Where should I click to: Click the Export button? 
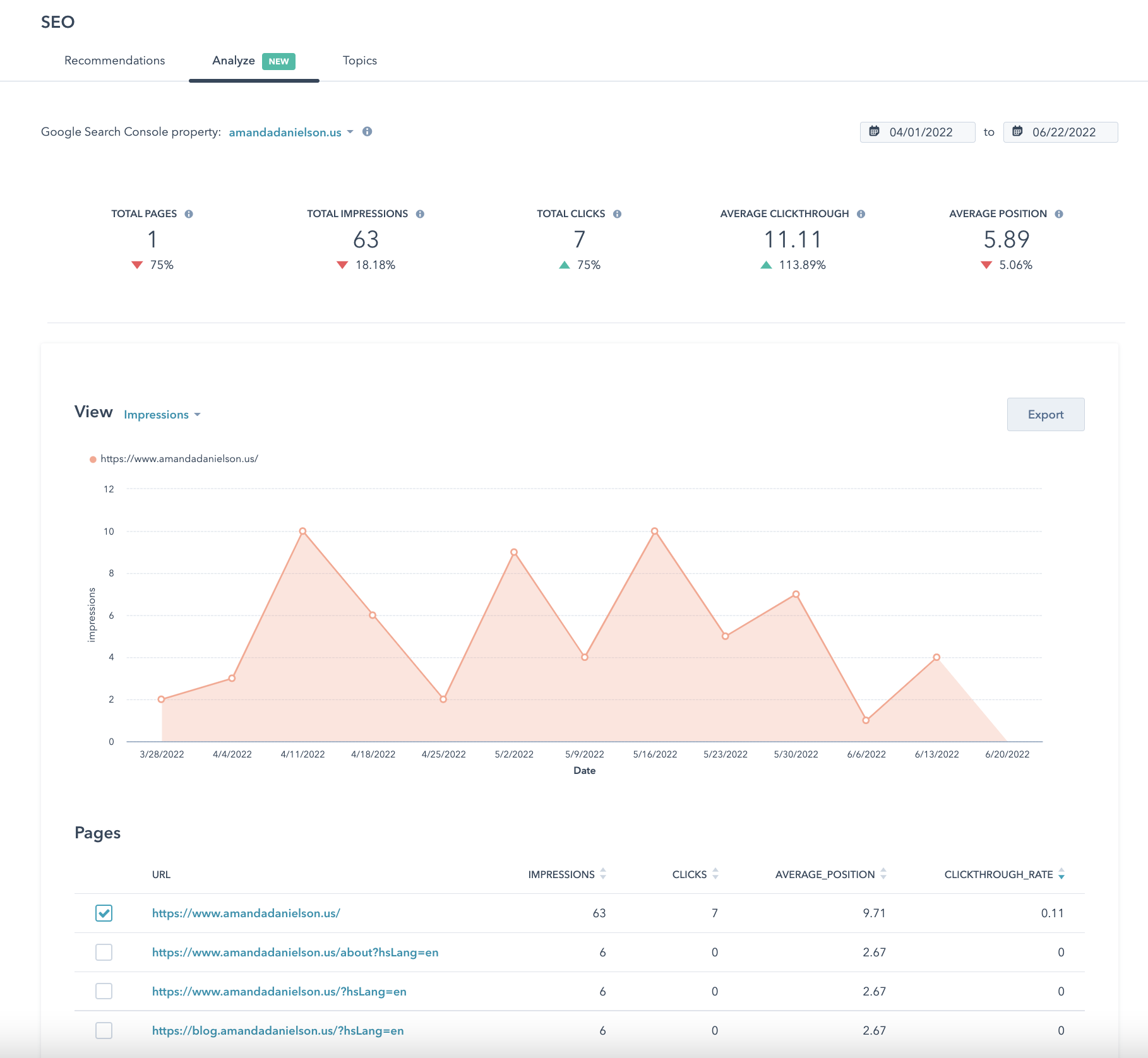1046,415
